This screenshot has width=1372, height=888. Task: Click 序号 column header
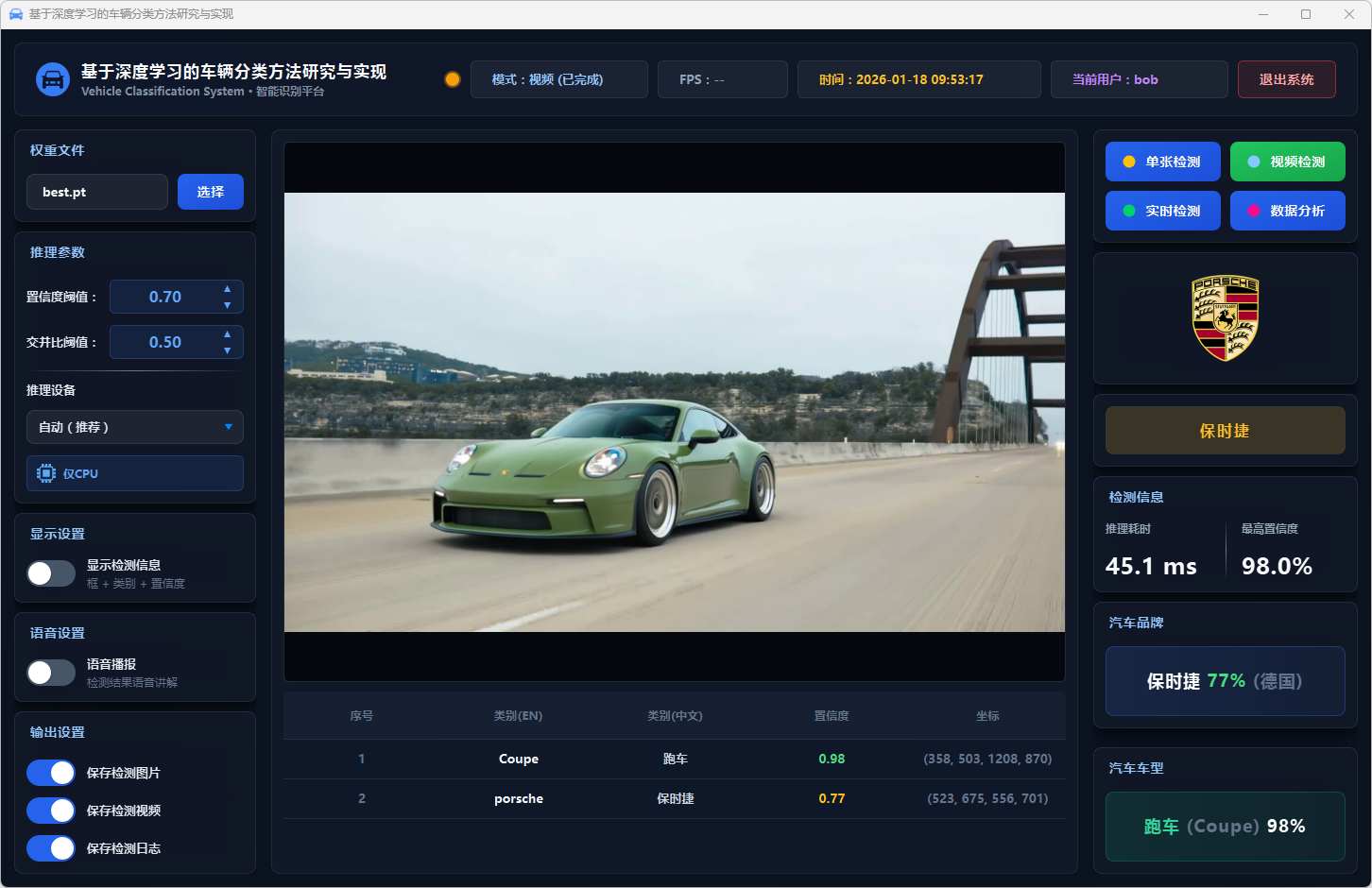click(x=362, y=716)
